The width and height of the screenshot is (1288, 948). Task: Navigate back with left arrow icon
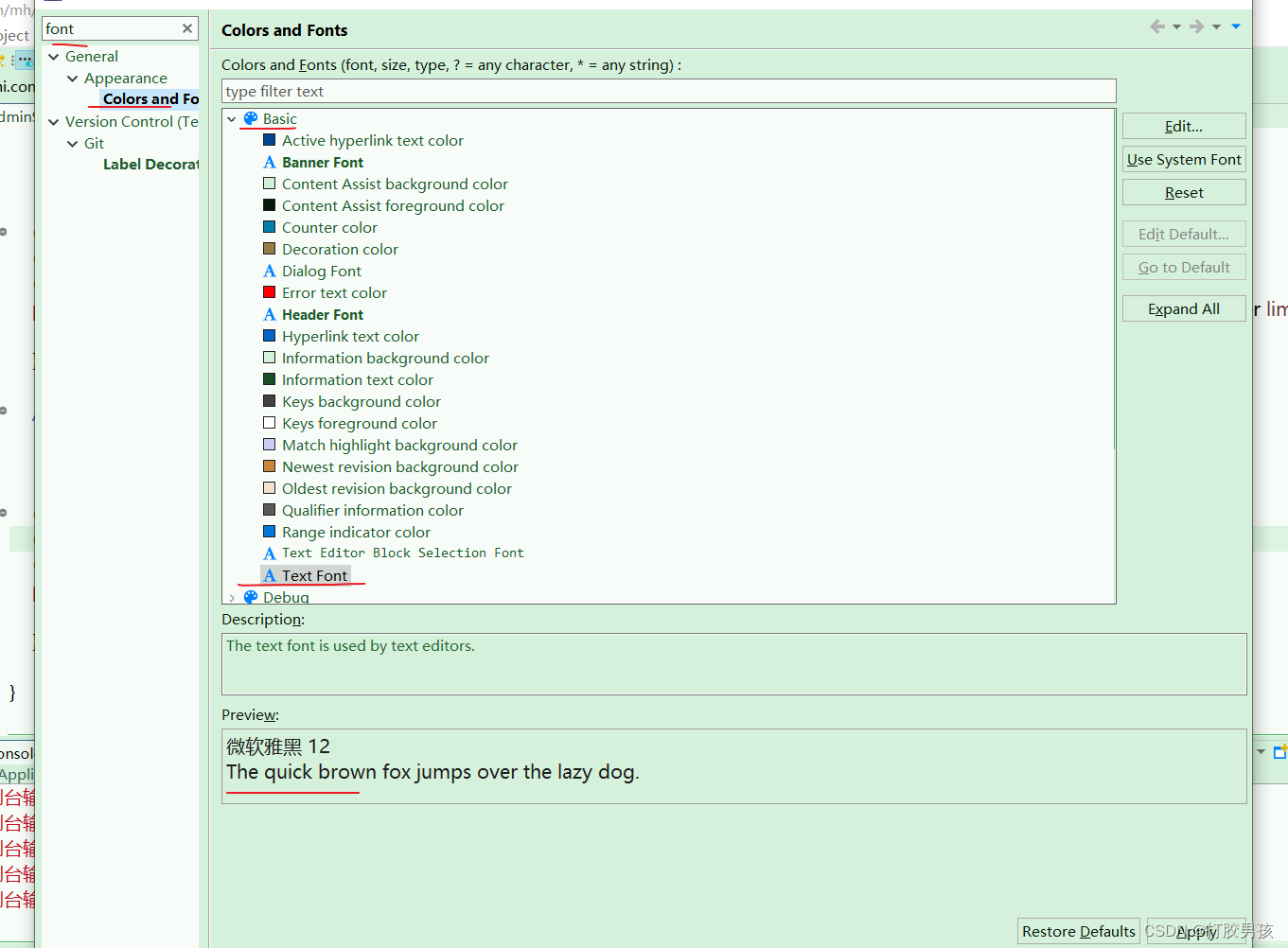click(x=1157, y=26)
